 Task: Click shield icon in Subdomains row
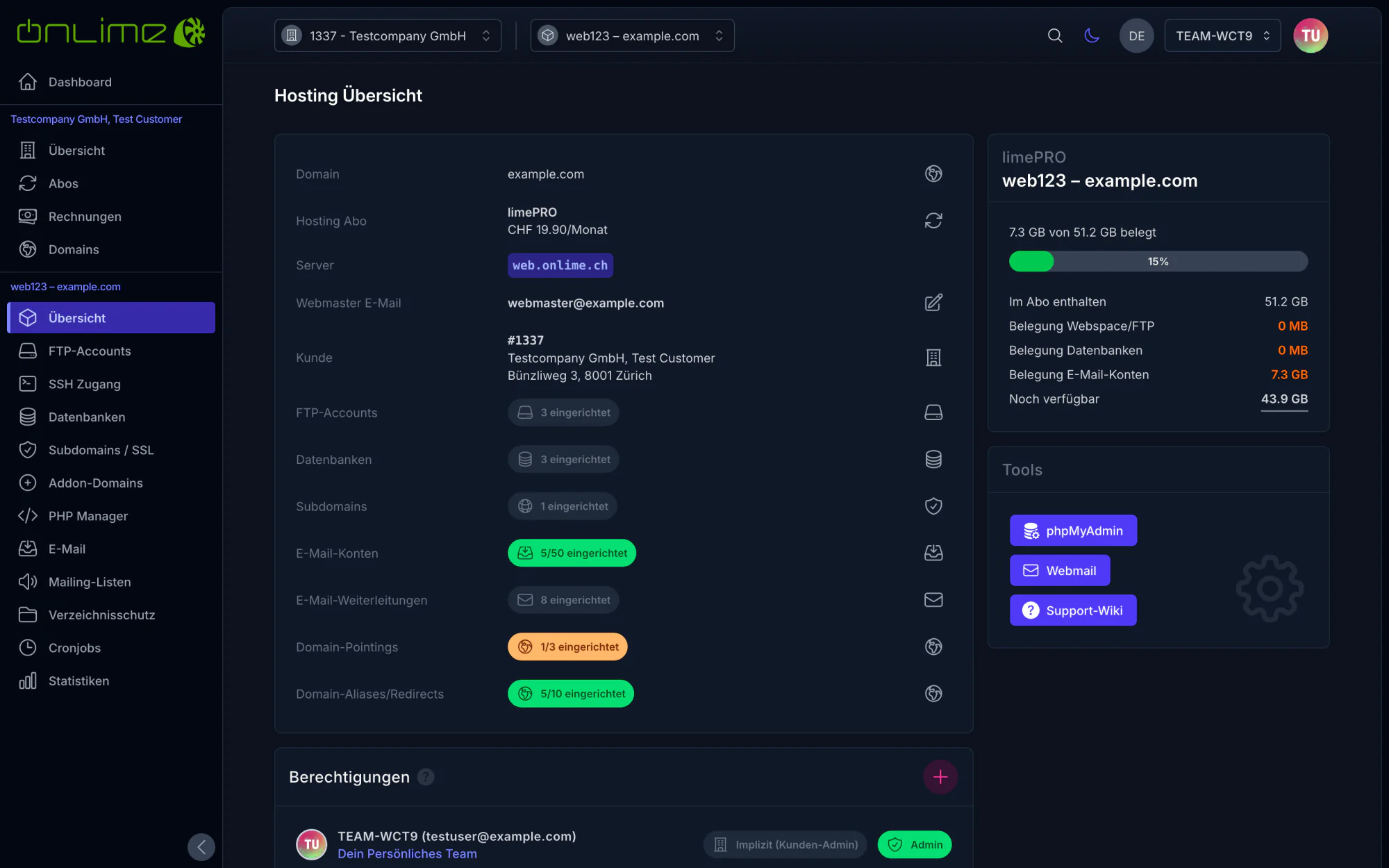pos(933,506)
